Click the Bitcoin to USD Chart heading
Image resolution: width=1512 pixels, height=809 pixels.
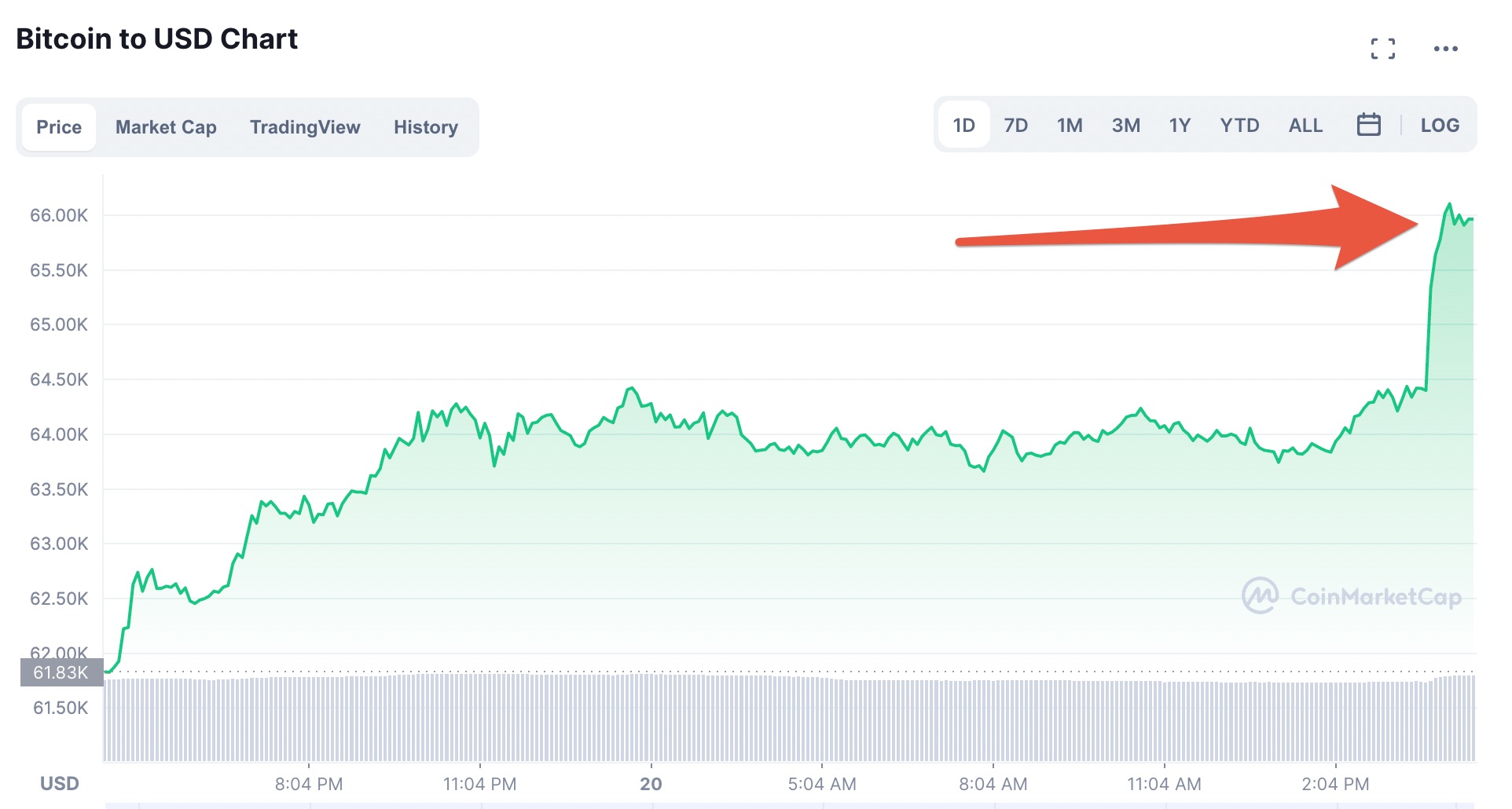[x=156, y=38]
